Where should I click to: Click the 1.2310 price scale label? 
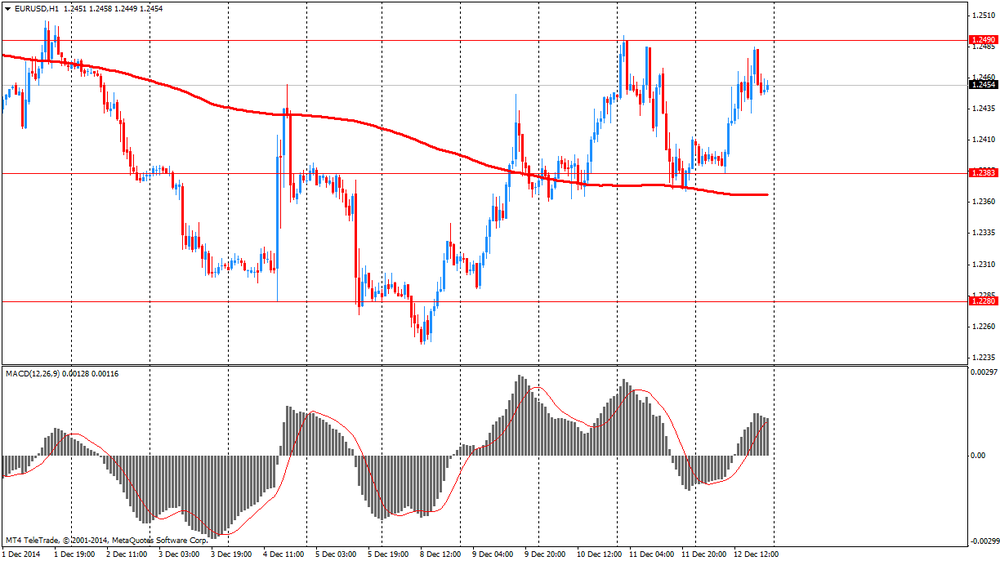point(983,264)
